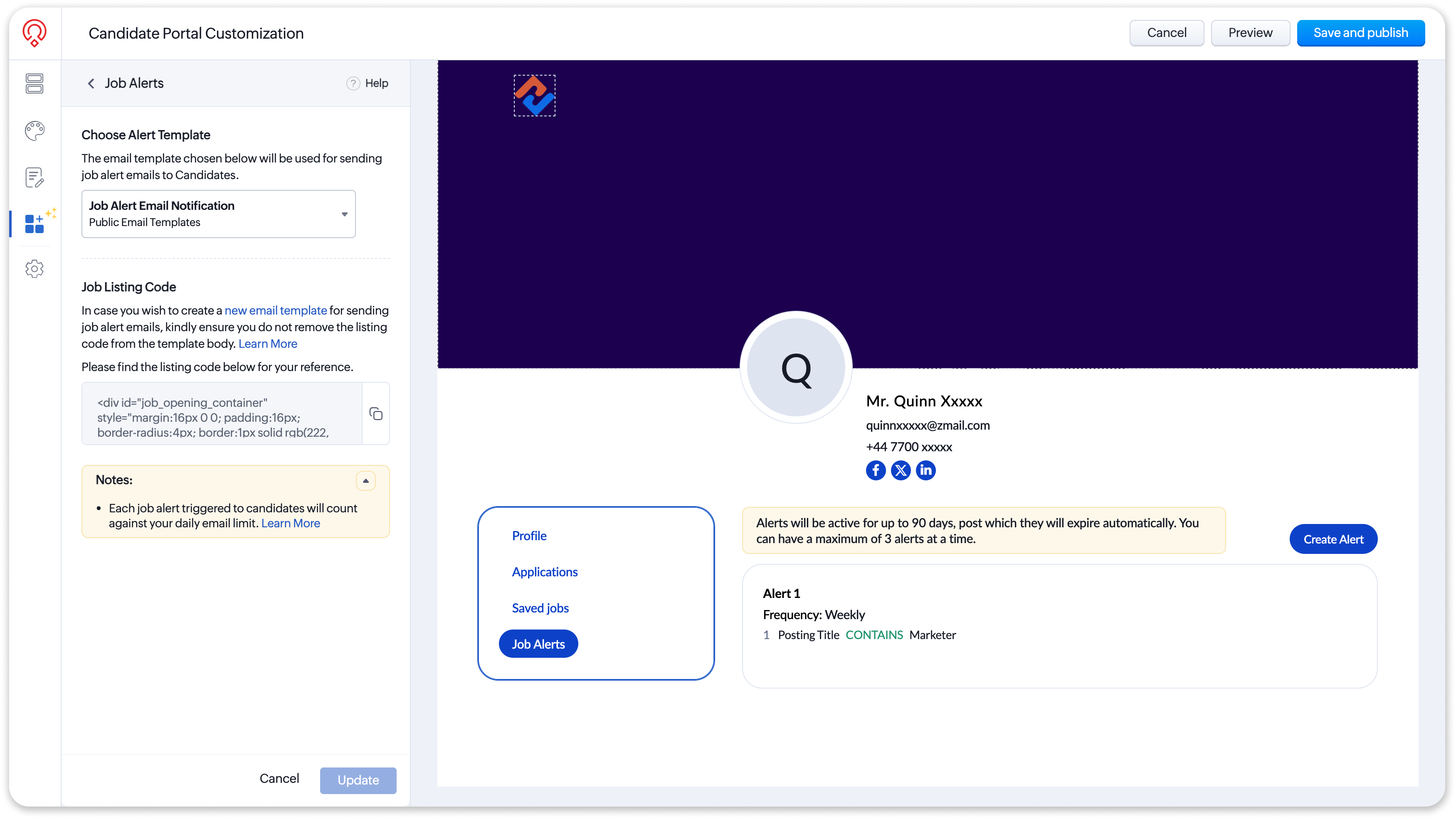The image size is (1456, 819).
Task: Copy the job listing code
Action: (x=376, y=413)
